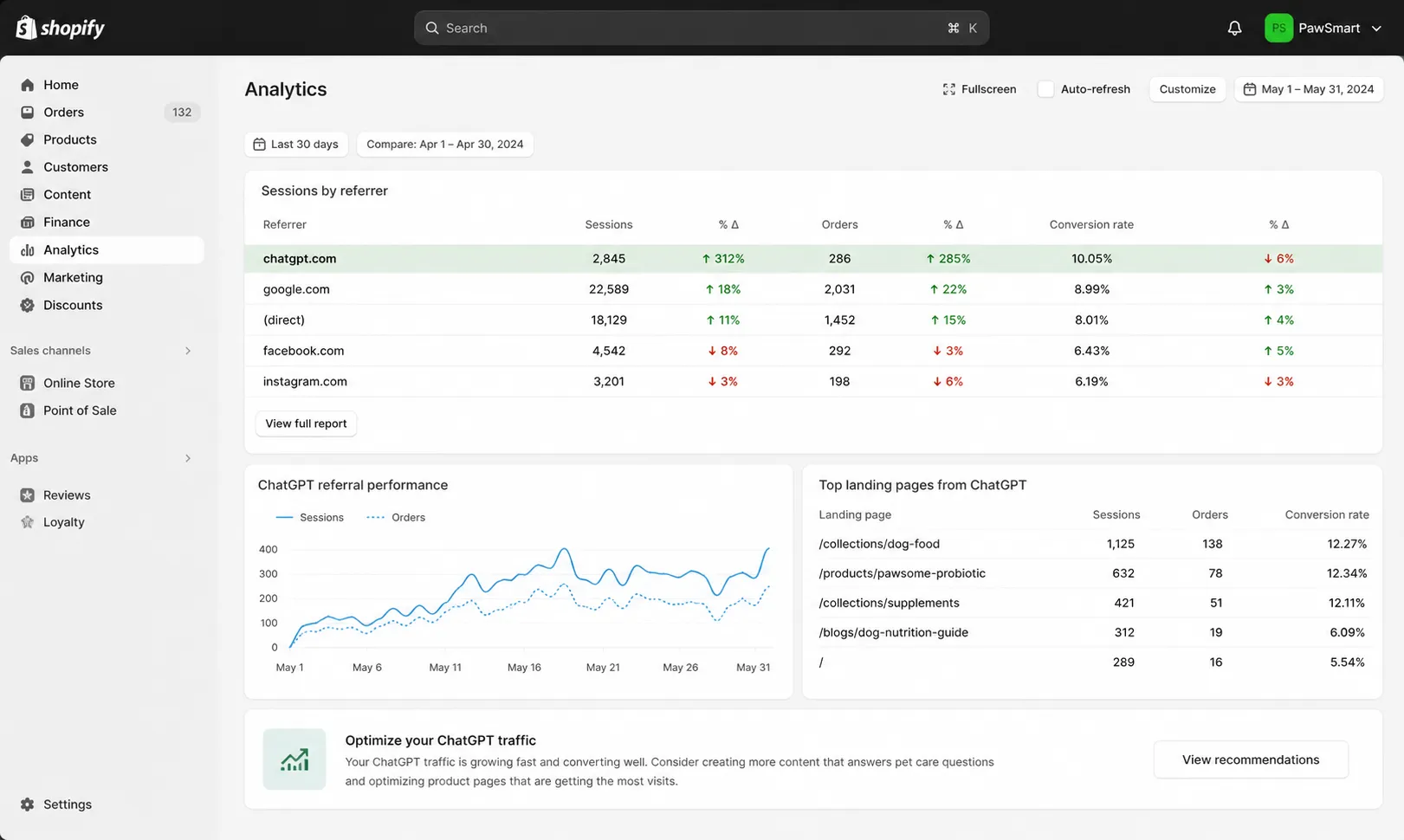Select google.com referrer row

813,289
